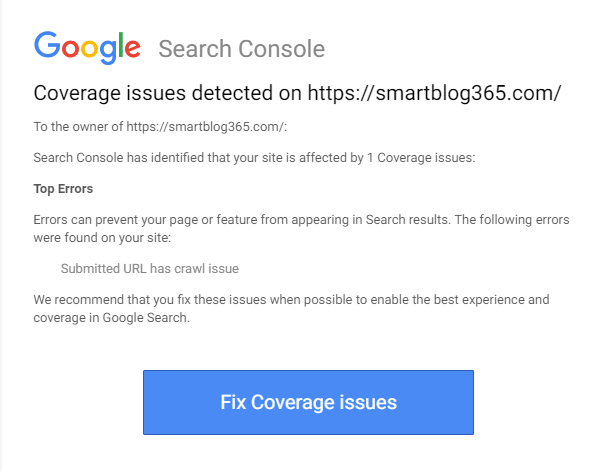Click the word 'Search' in the header title
609x471 pixels.
(x=195, y=49)
